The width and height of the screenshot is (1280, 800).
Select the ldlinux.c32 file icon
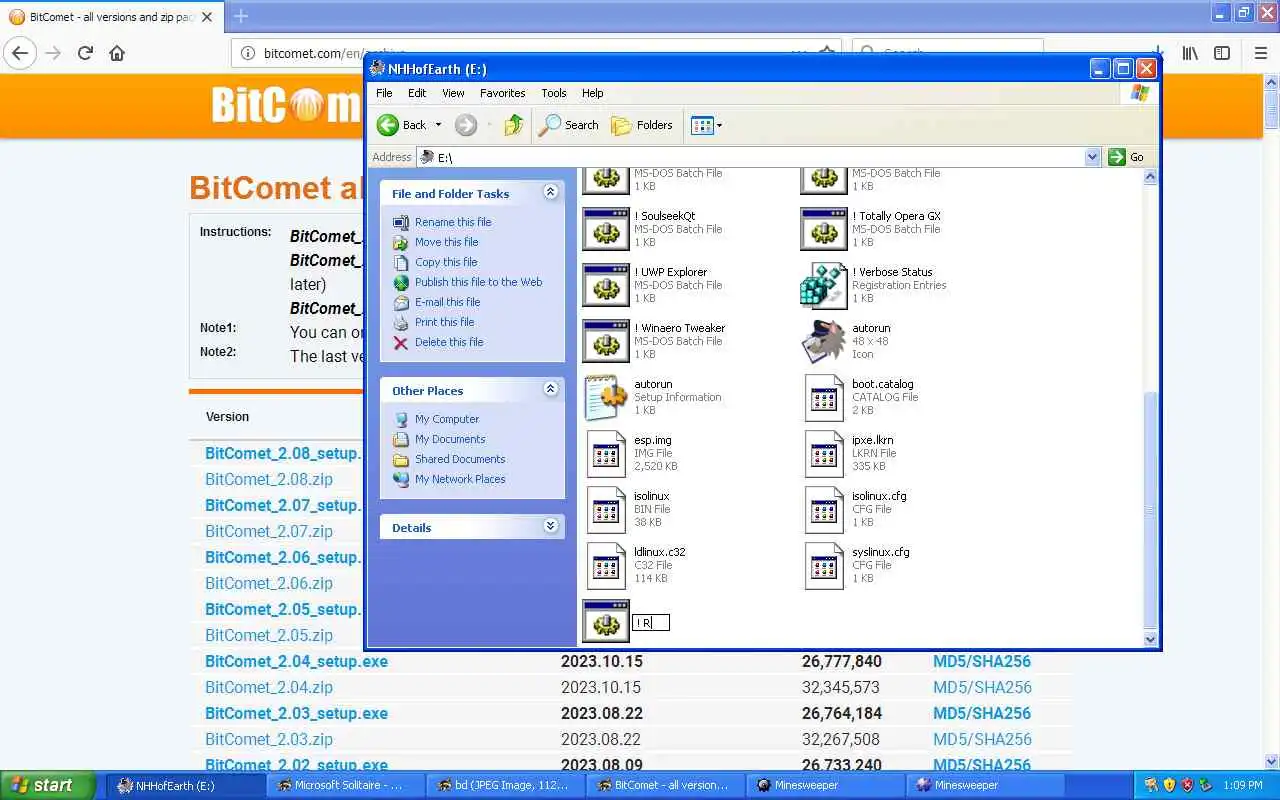tap(605, 566)
